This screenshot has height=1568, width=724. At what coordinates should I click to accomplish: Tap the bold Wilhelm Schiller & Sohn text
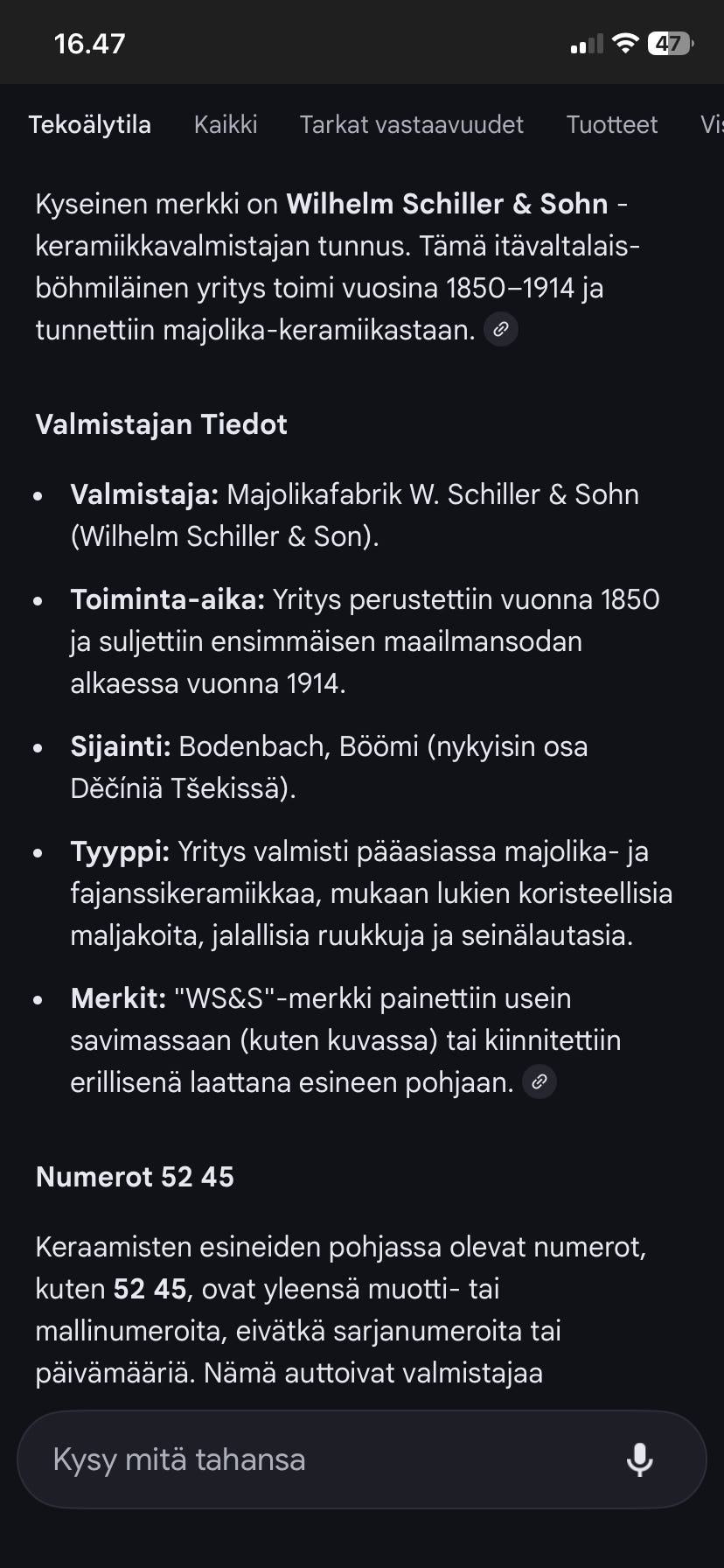[448, 203]
